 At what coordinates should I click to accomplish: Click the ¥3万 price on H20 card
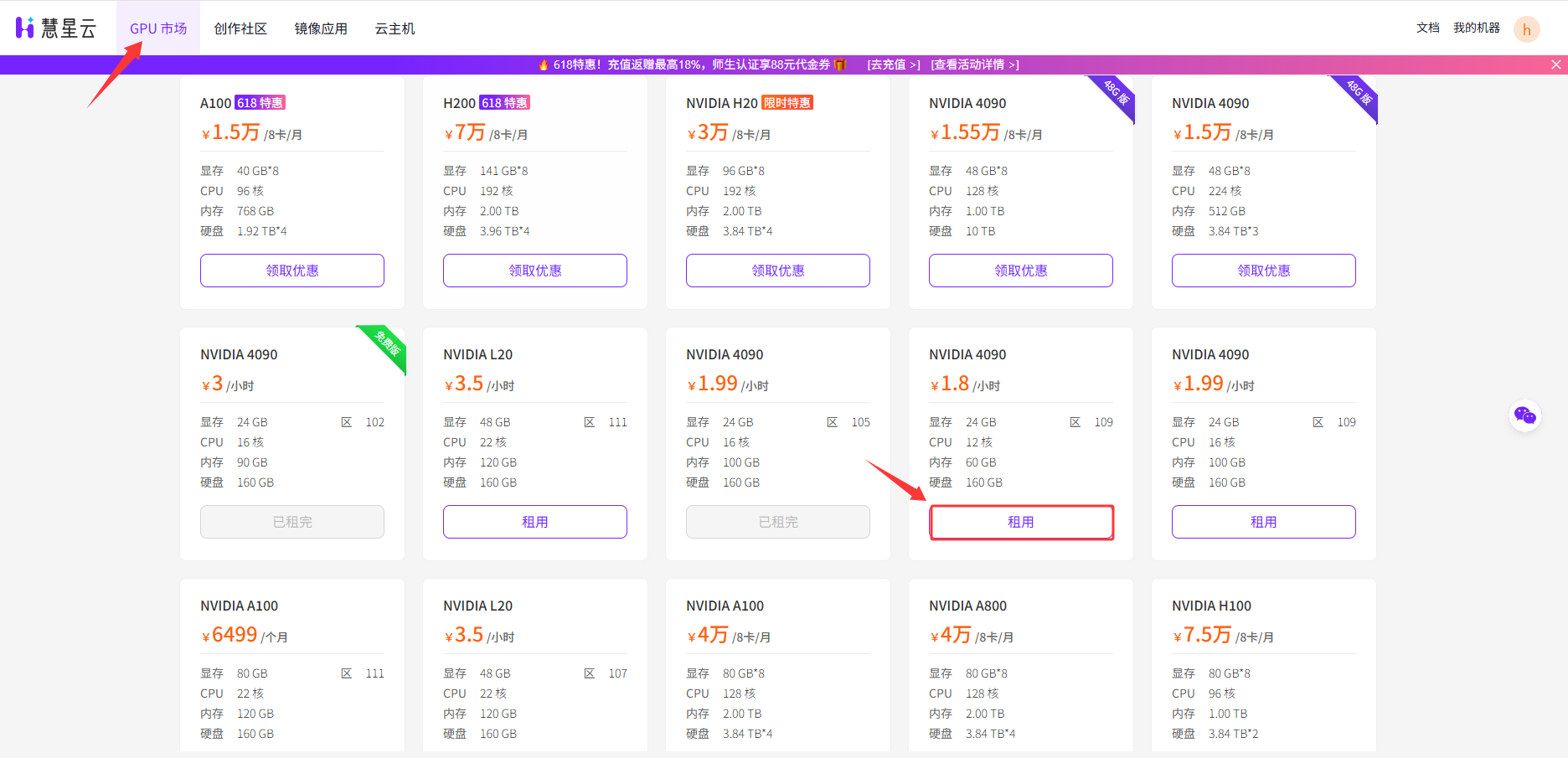(729, 132)
